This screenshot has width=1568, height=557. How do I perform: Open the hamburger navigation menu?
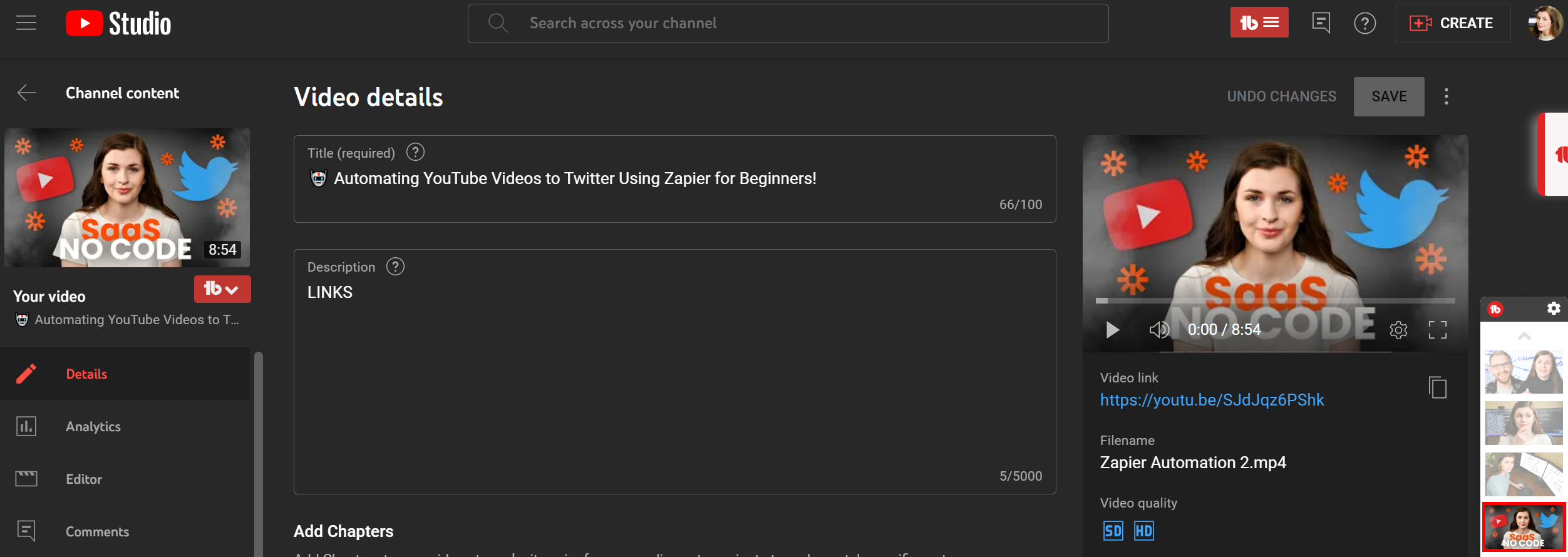tap(26, 23)
